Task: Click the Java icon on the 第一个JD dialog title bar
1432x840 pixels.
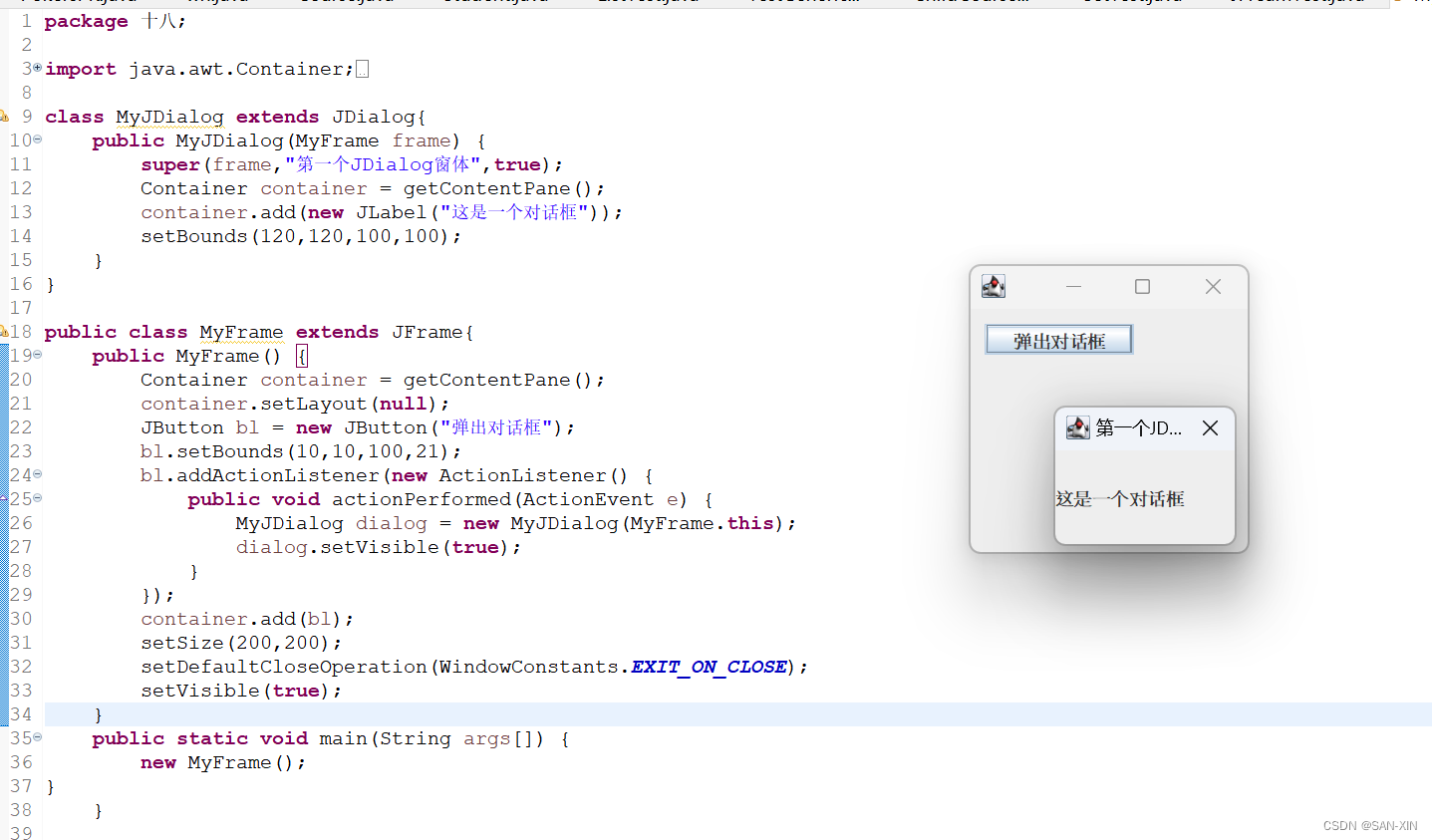Action: point(1077,427)
